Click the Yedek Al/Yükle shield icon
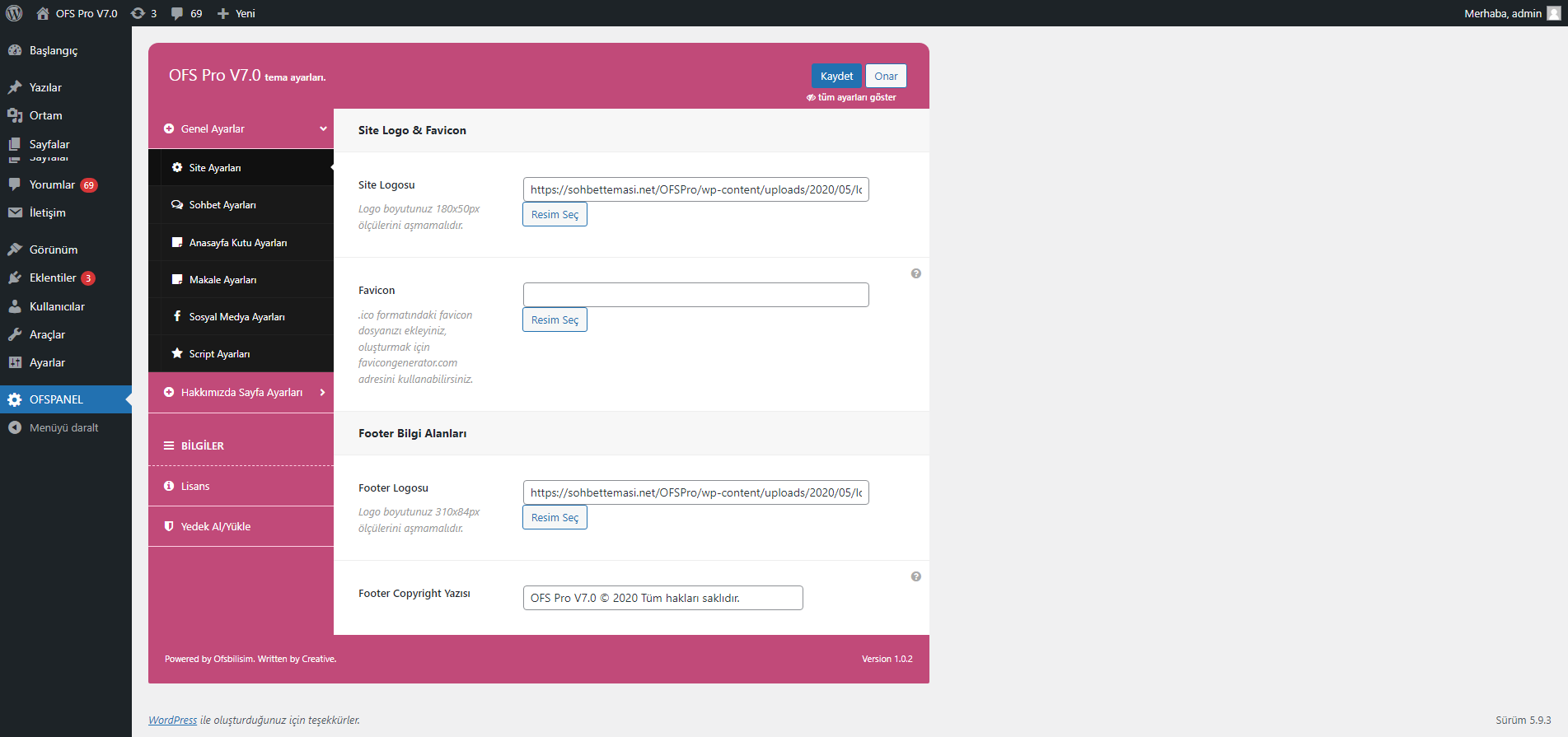The width and height of the screenshot is (1568, 737). [x=169, y=526]
